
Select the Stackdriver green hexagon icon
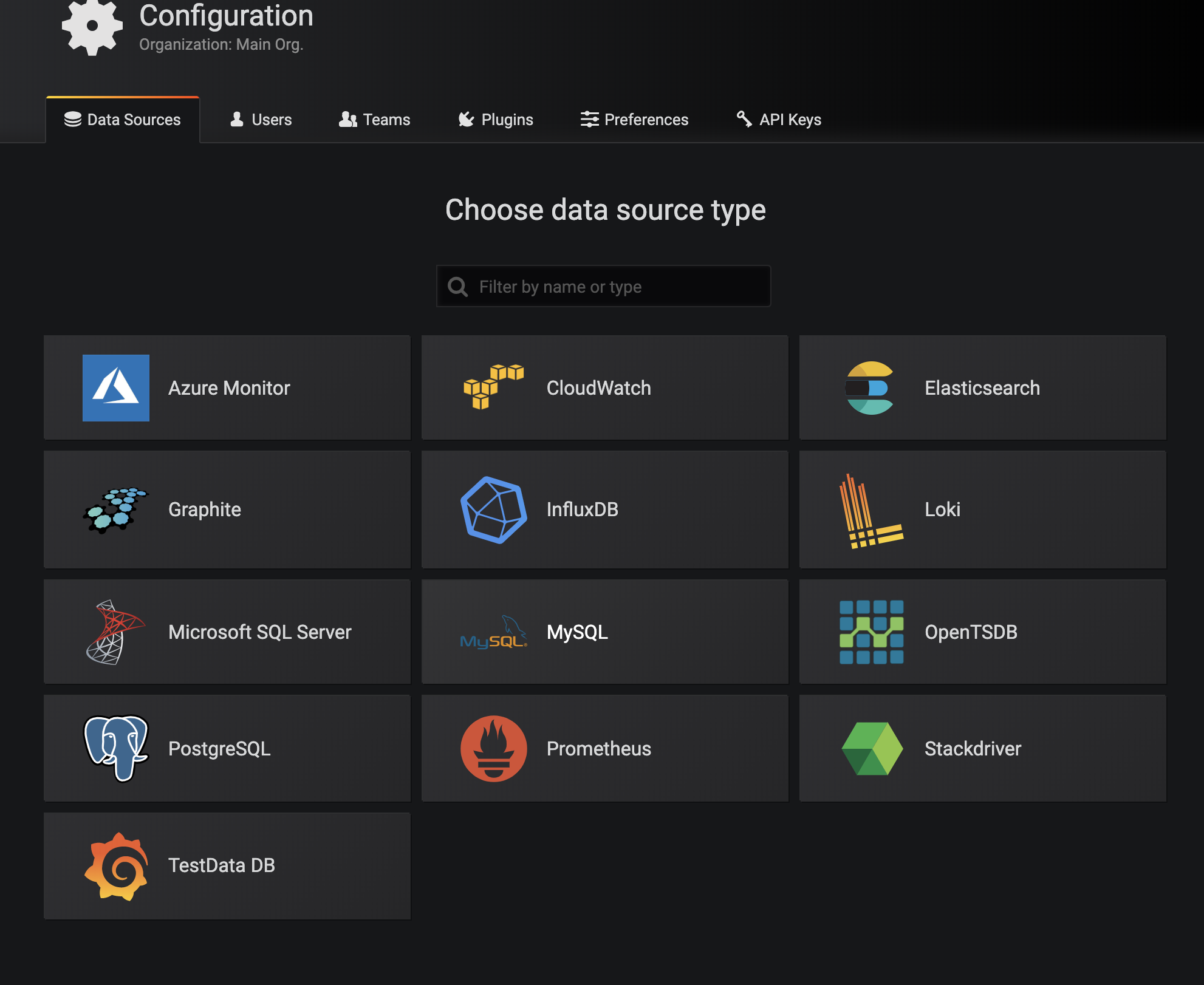tap(871, 748)
